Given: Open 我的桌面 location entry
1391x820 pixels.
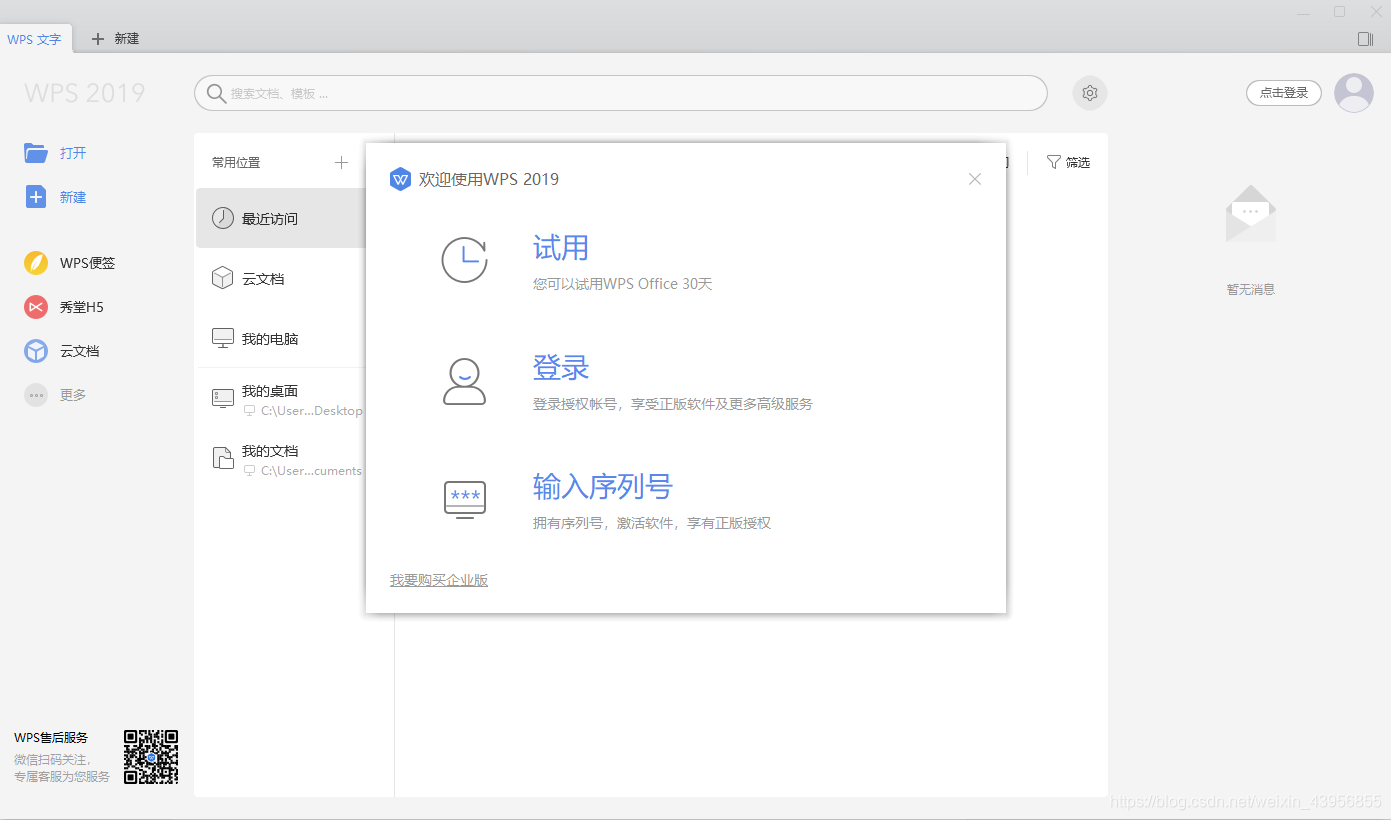Looking at the screenshot, I should [280, 400].
